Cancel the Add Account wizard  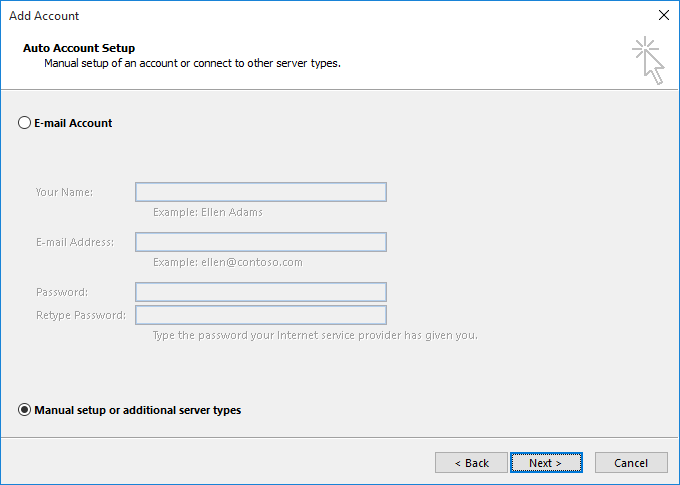631,463
